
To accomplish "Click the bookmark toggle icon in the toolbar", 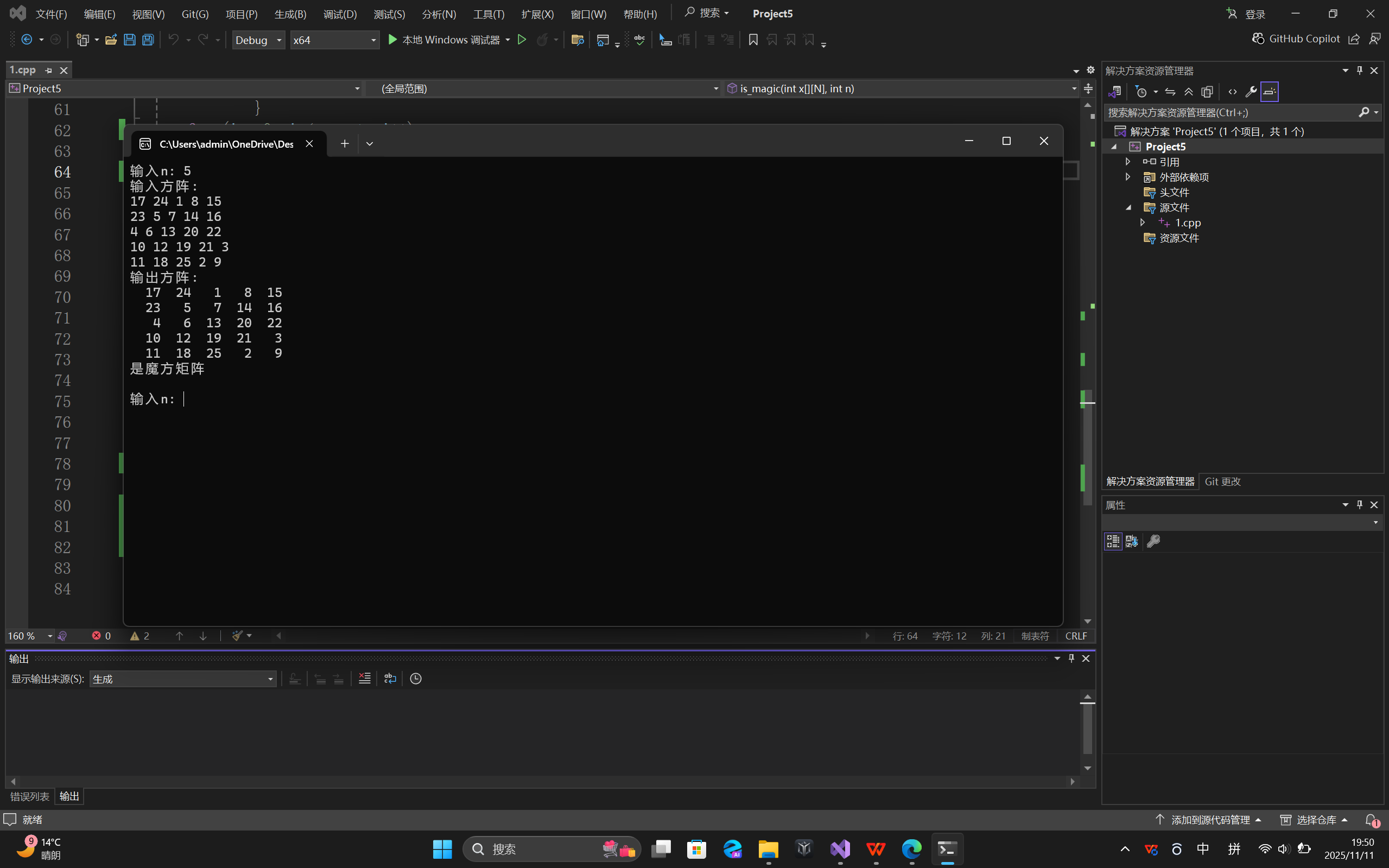I will point(753,40).
